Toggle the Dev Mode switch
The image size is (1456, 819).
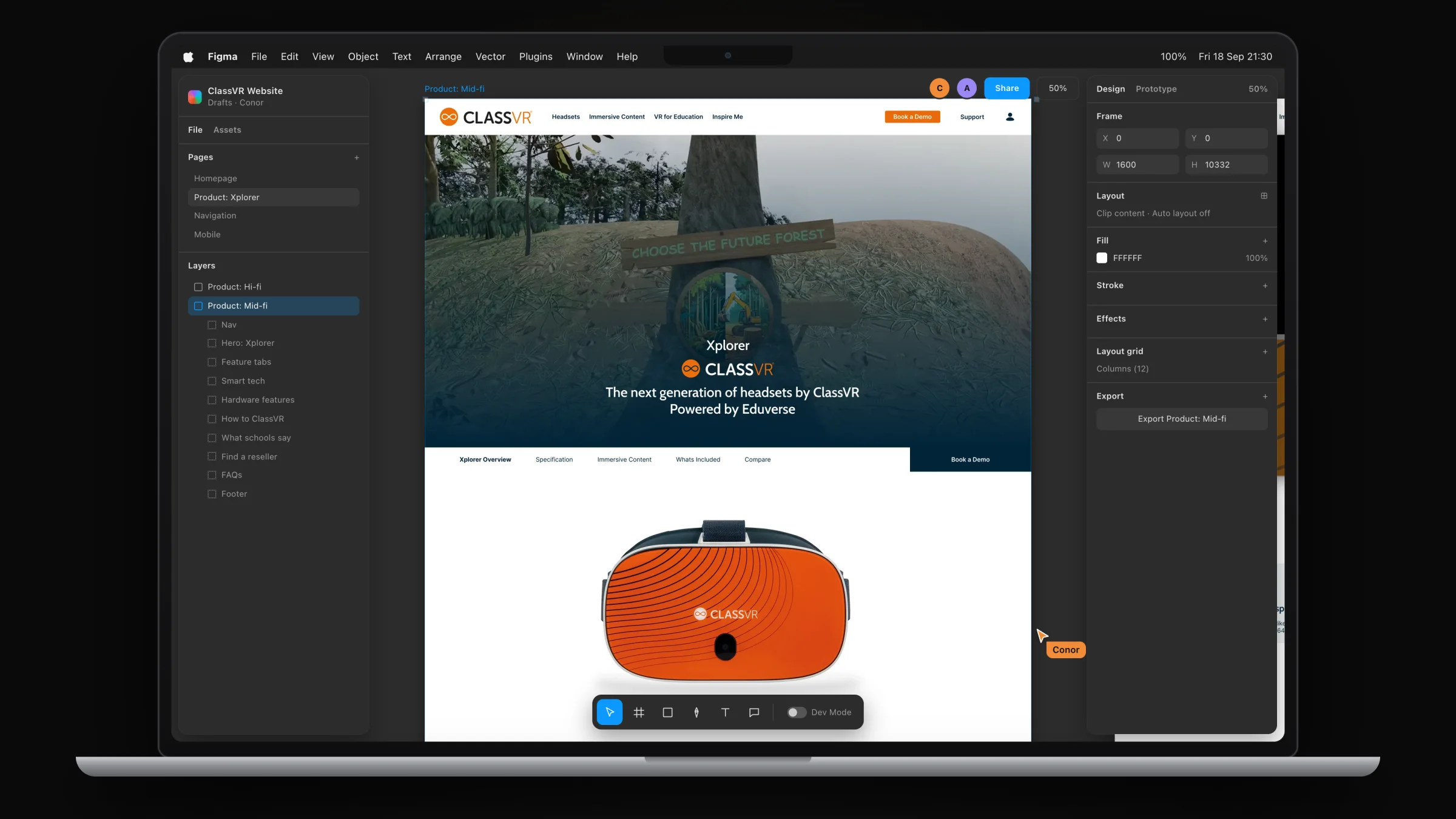tap(797, 712)
